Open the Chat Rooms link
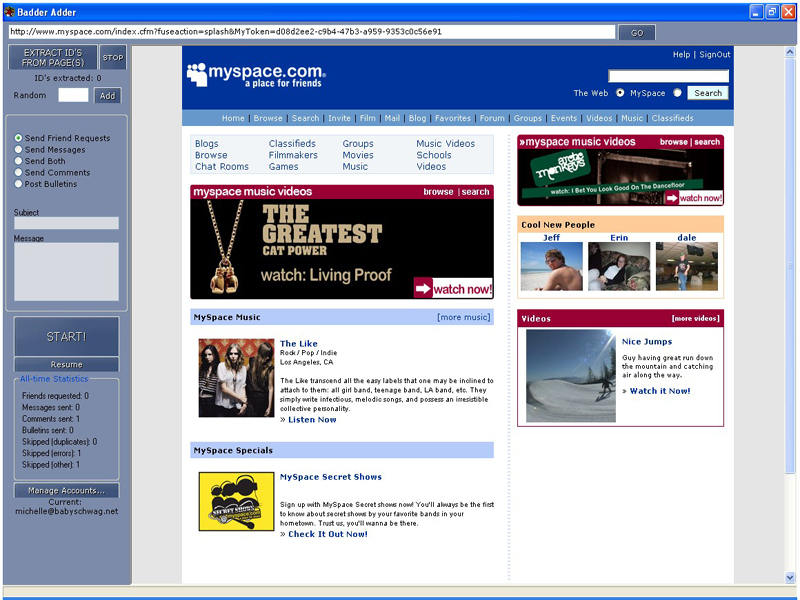 click(222, 166)
